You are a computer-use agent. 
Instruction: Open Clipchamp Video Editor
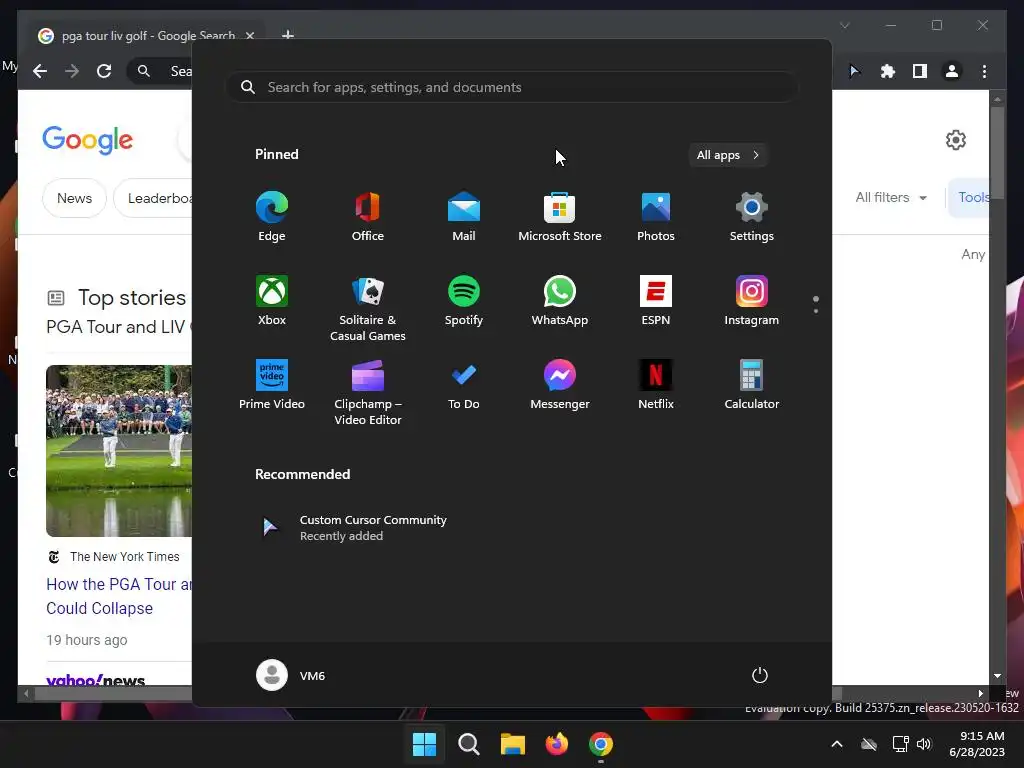(x=368, y=392)
